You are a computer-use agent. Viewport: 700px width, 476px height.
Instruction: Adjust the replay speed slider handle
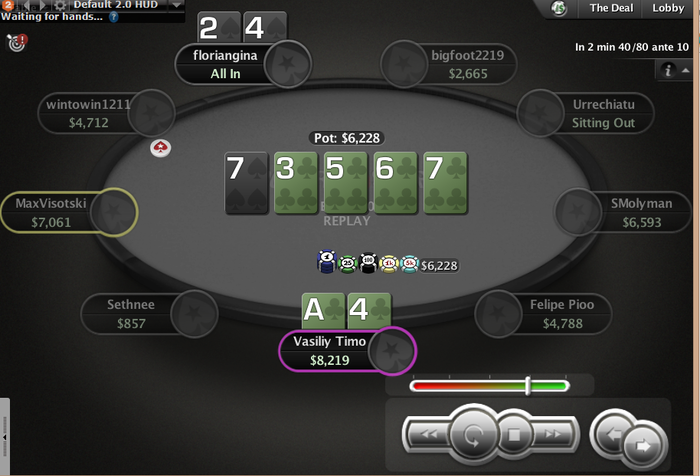pyautogui.click(x=528, y=385)
